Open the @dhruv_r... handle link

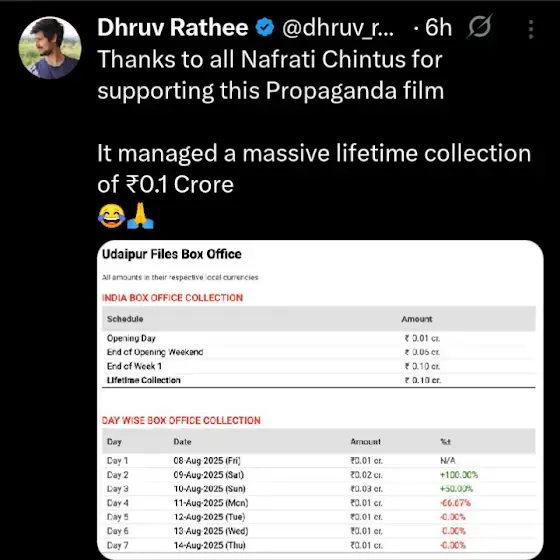pos(338,28)
